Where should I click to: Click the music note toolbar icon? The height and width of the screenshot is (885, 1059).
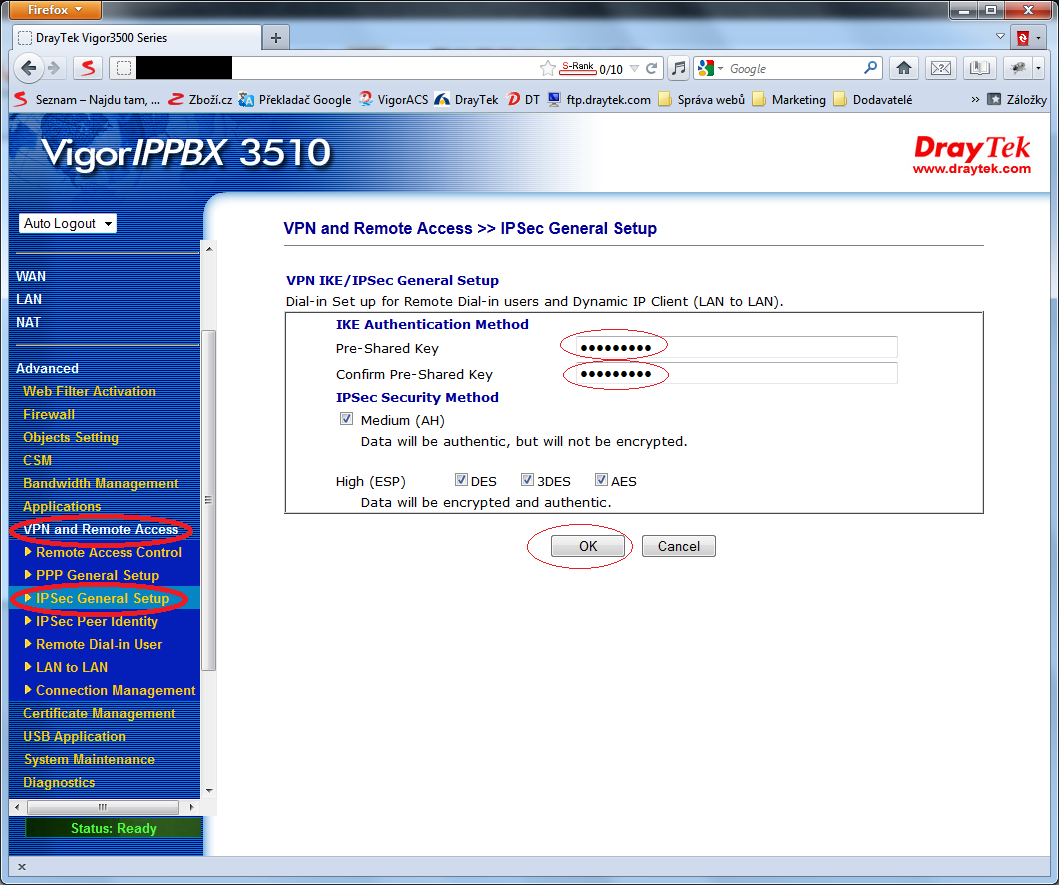click(678, 68)
